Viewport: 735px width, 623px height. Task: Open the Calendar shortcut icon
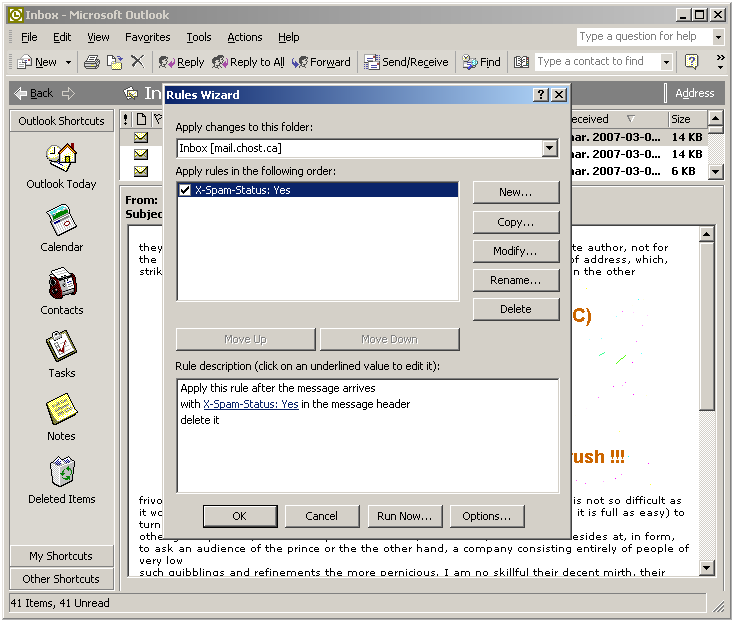[x=61, y=220]
